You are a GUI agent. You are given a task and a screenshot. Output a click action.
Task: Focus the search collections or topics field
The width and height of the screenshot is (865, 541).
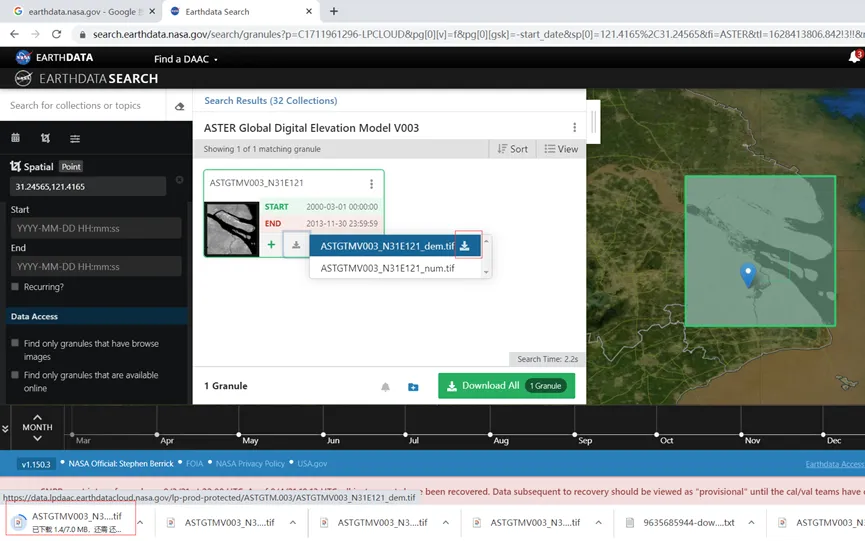[x=83, y=105]
